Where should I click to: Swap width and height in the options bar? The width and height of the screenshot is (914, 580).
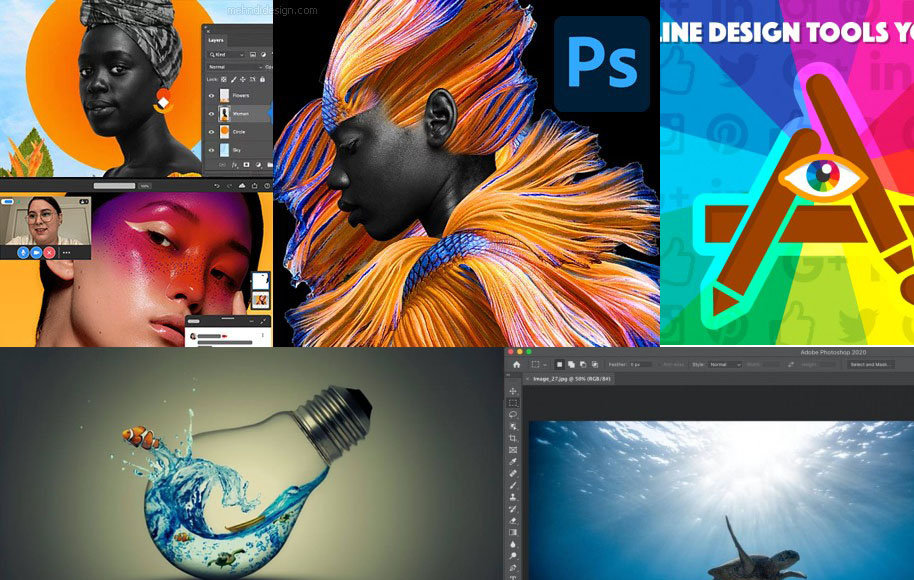[x=790, y=364]
